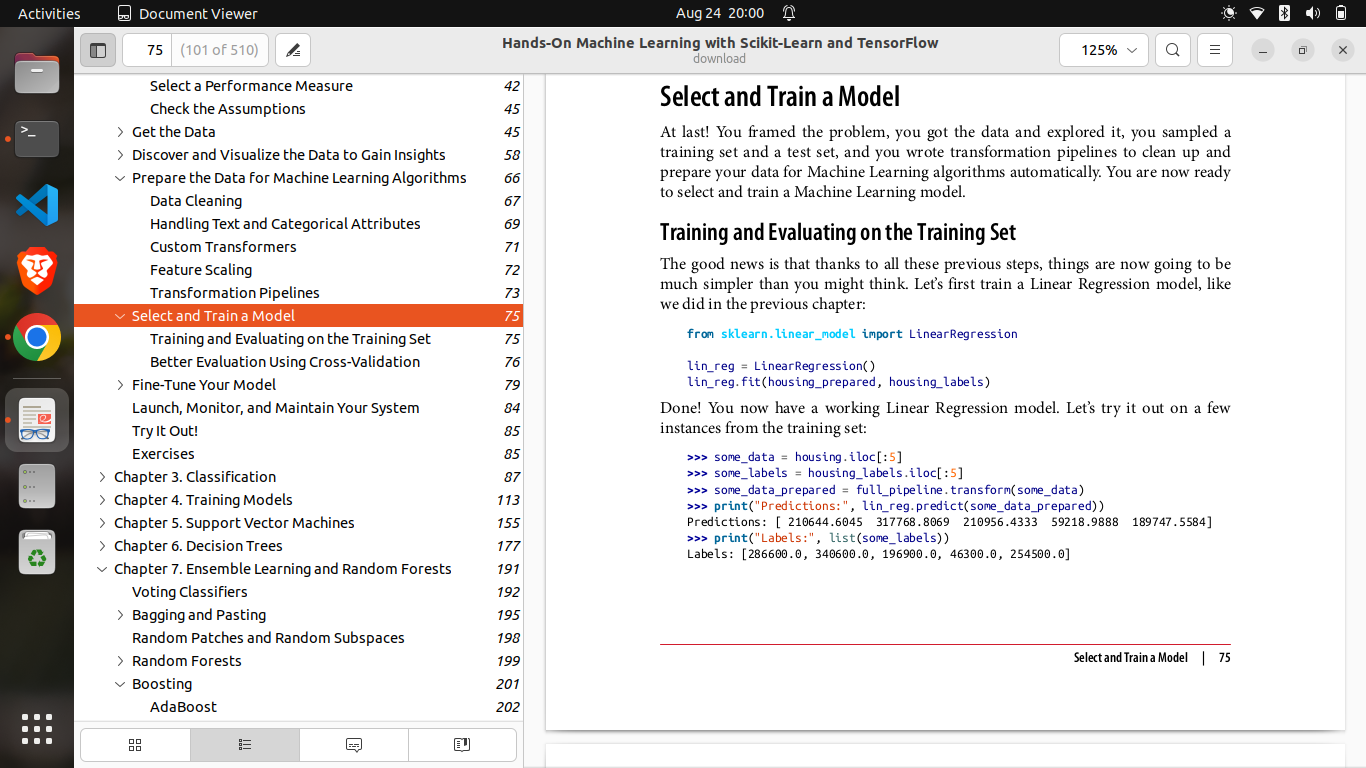The image size is (1366, 768).
Task: Open the 125% zoom dropdown
Action: 1104,50
